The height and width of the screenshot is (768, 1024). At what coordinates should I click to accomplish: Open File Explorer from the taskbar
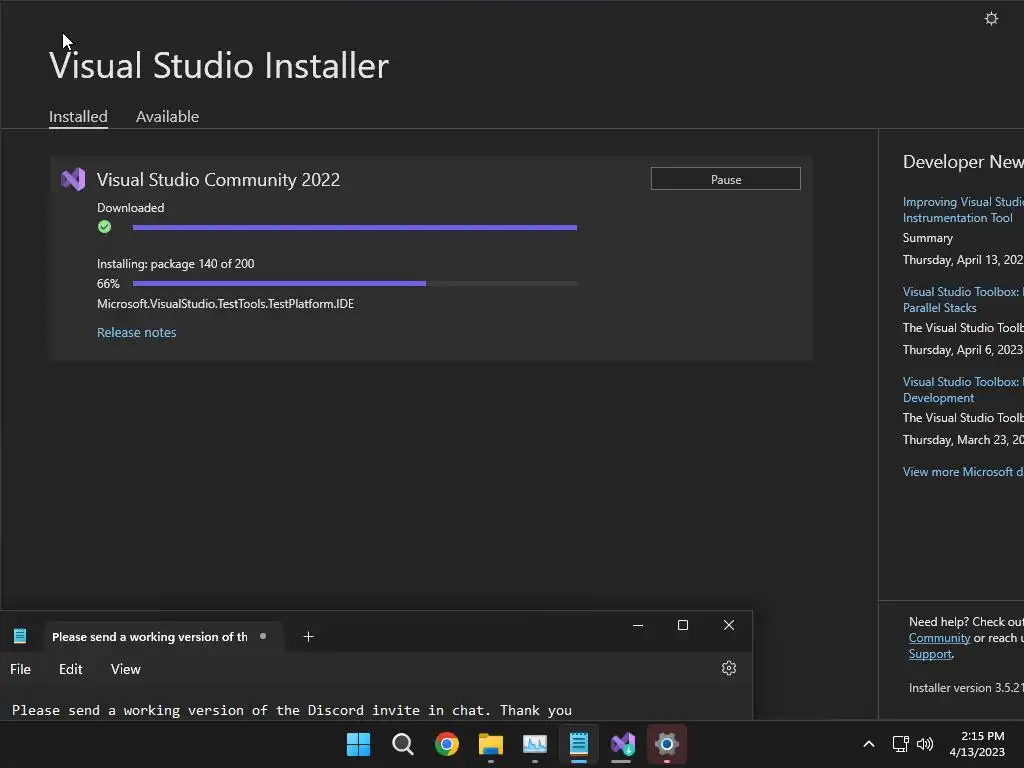(x=490, y=744)
